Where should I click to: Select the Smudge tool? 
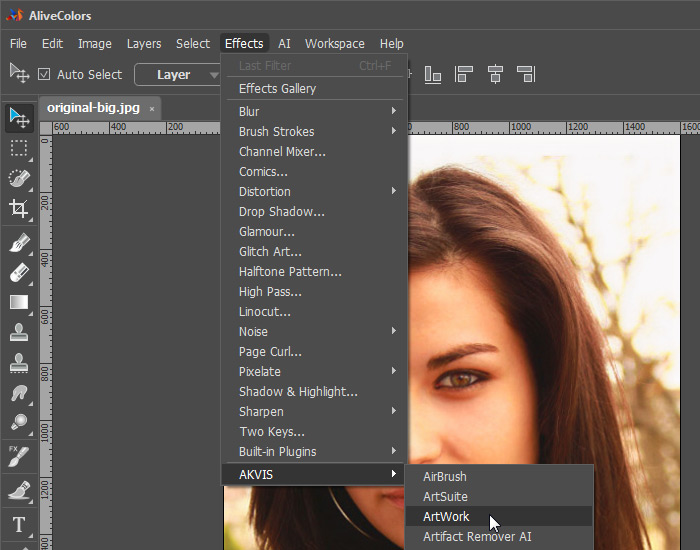19,393
